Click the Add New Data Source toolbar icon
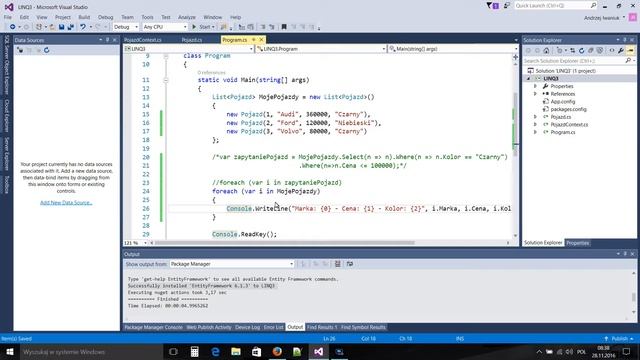640x360 pixels. click(x=20, y=50)
